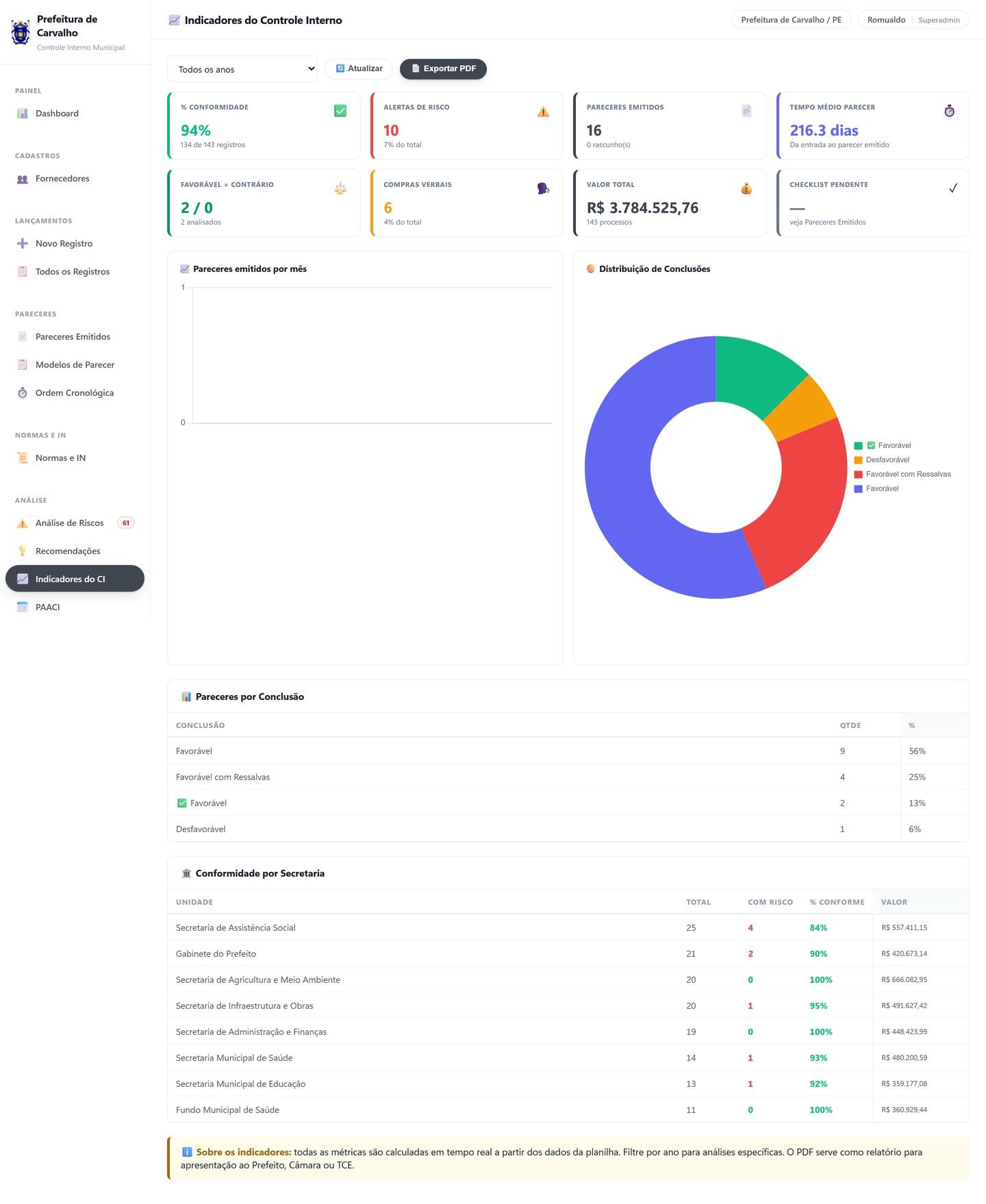Open Análise de Riscos warning icon
The width and height of the screenshot is (986, 1204).
click(x=23, y=523)
